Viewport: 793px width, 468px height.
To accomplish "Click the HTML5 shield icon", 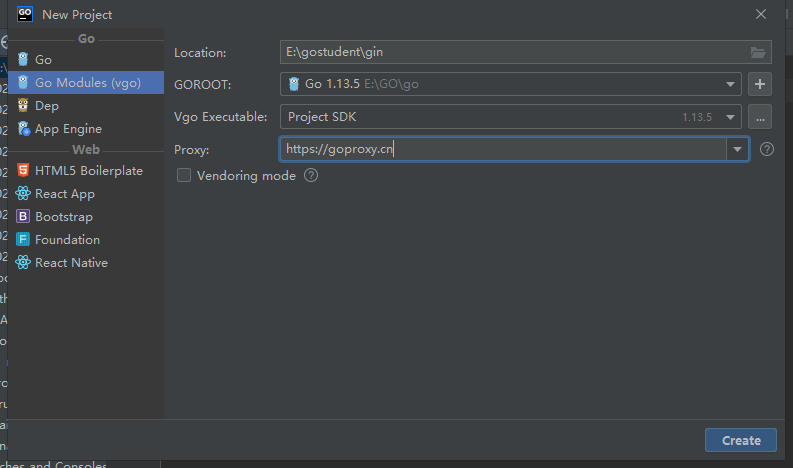I will [x=23, y=170].
